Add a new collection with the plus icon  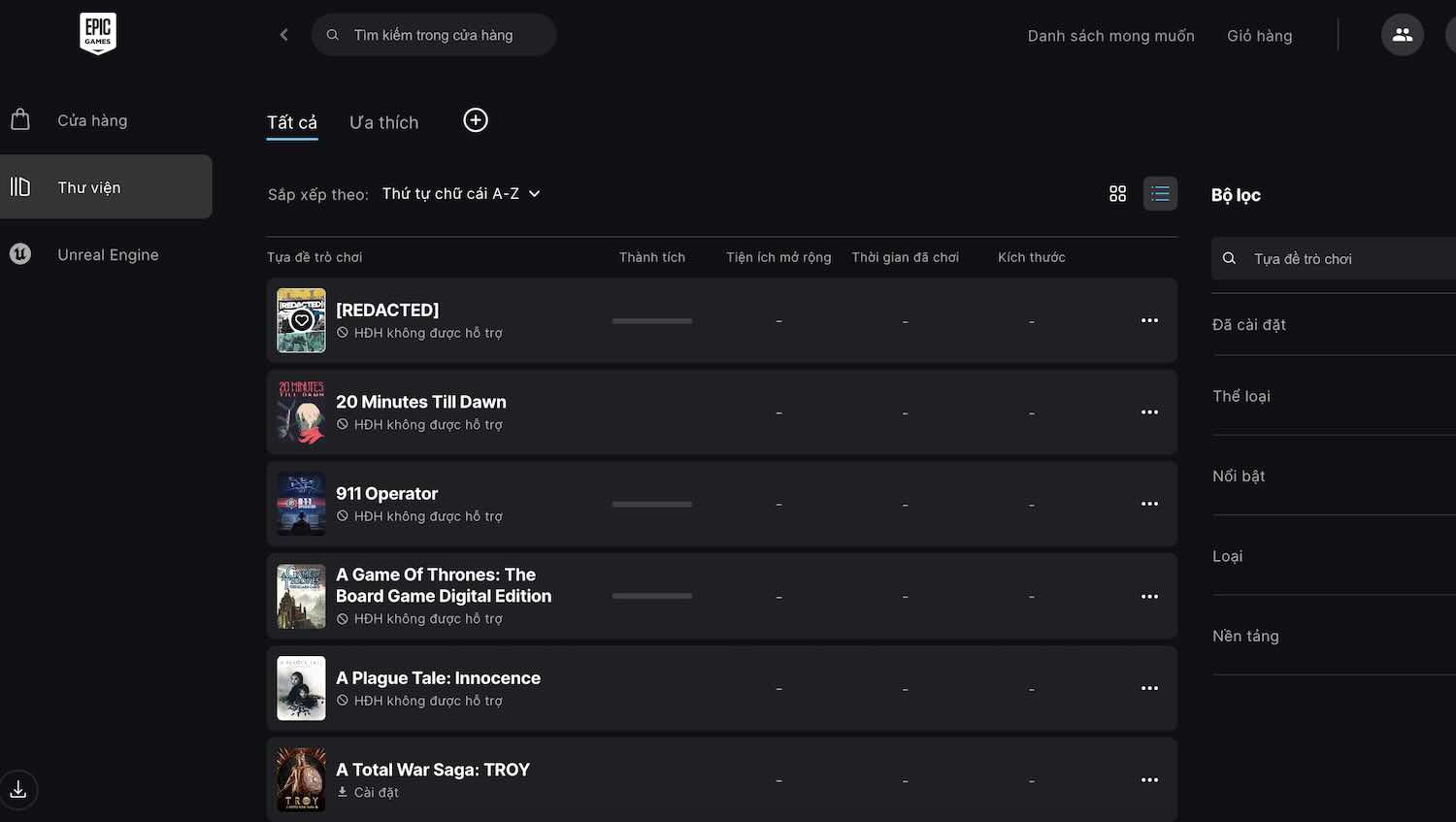(x=476, y=120)
